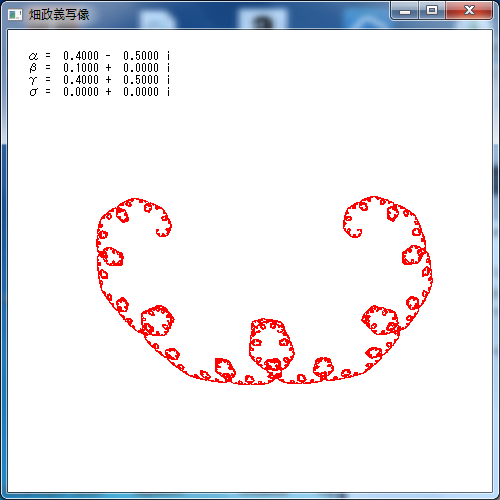Click the 畑政義写像 title text
Viewport: 500px width, 500px height.
59,15
